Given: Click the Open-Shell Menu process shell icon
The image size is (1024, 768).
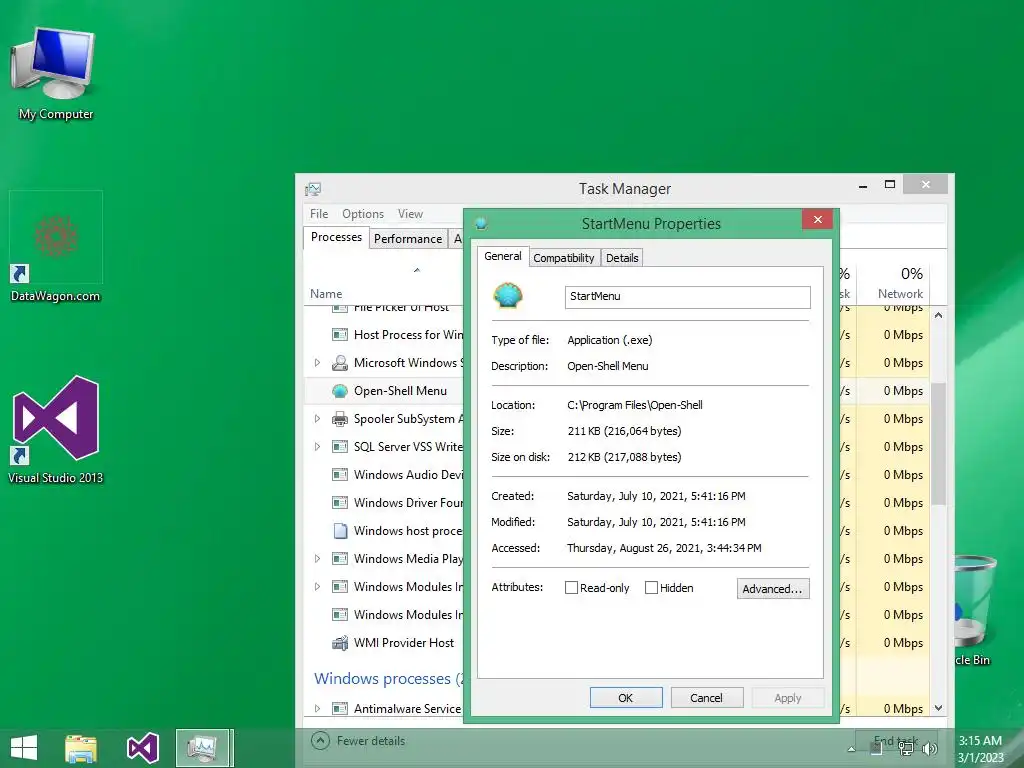Looking at the screenshot, I should [x=340, y=391].
